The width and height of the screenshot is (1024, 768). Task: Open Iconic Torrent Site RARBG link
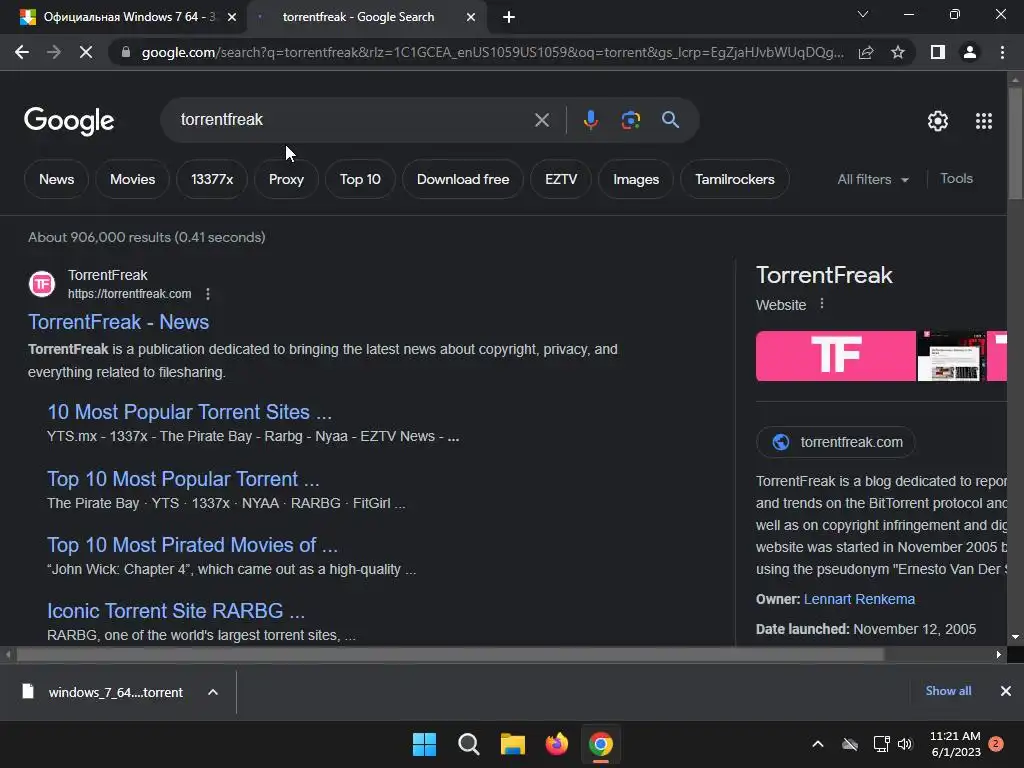pyautogui.click(x=176, y=611)
